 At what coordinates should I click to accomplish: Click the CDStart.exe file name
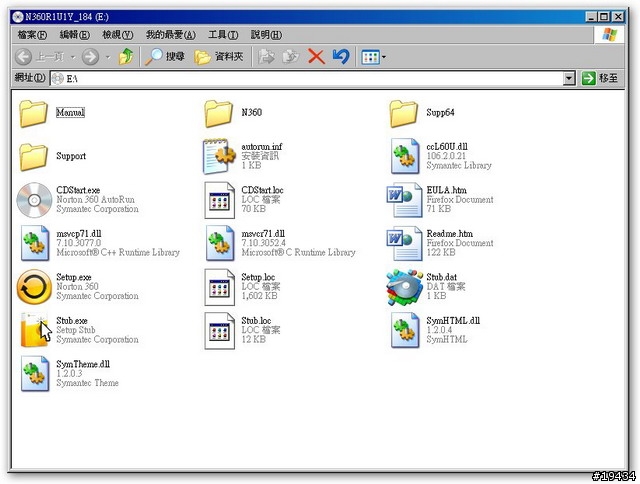click(x=78, y=190)
